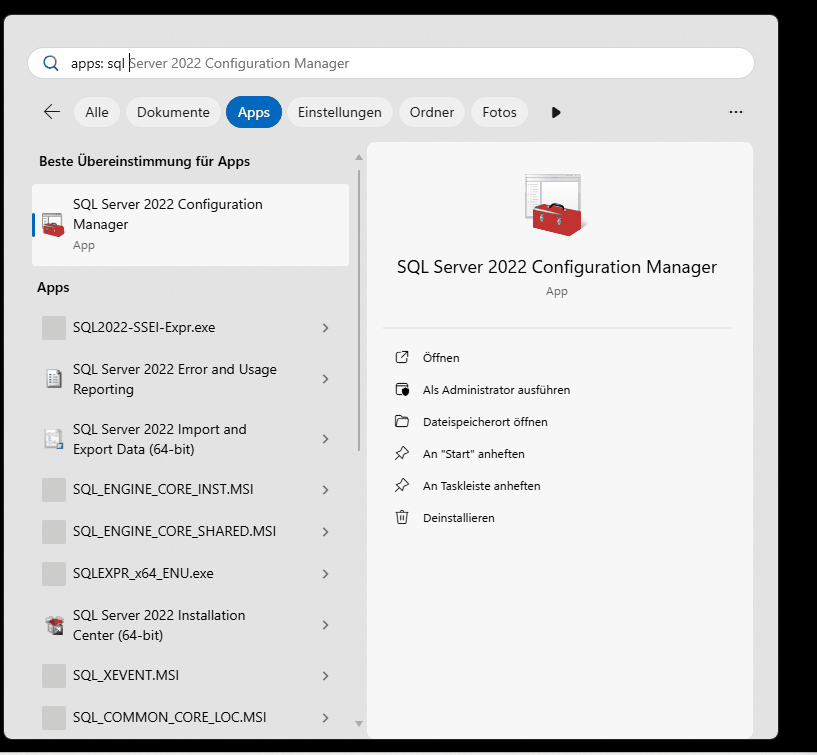Image resolution: width=817 pixels, height=755 pixels.
Task: Expand SQL2022-SSEI-Expr.exe result chevron
Action: [326, 328]
